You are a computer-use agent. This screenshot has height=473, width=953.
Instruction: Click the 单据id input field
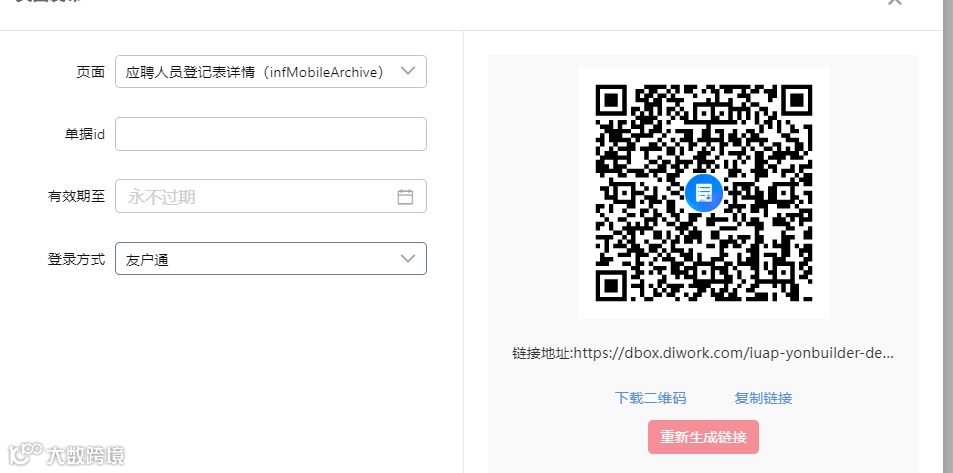[x=270, y=134]
